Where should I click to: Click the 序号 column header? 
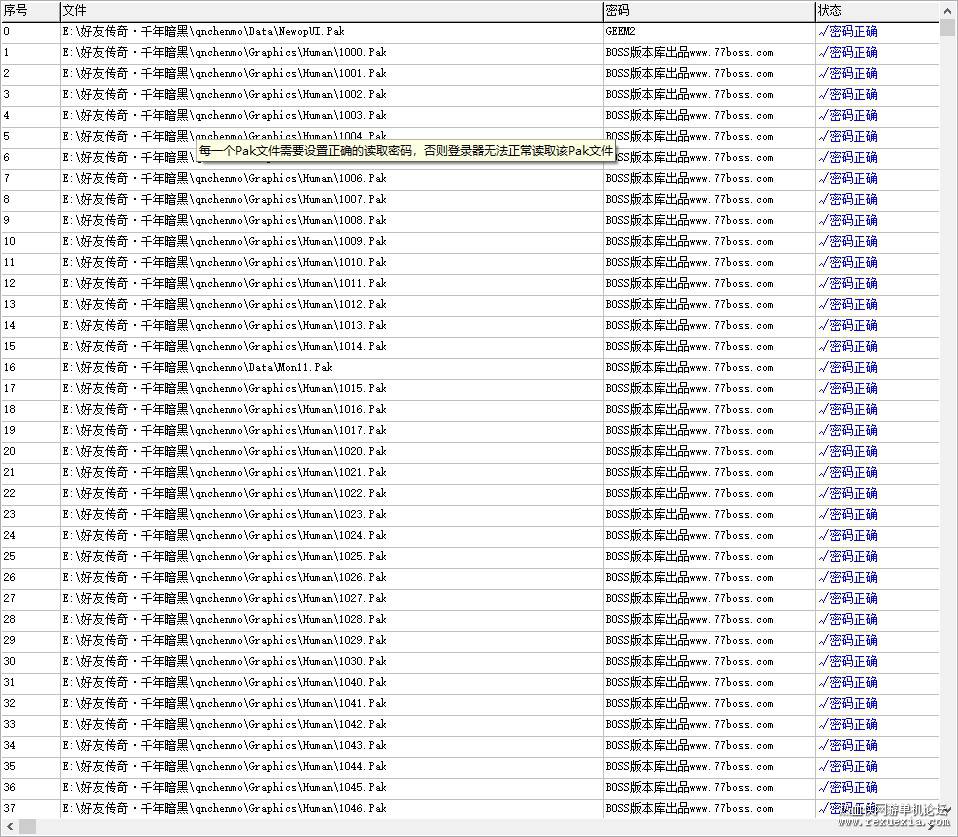coord(30,10)
